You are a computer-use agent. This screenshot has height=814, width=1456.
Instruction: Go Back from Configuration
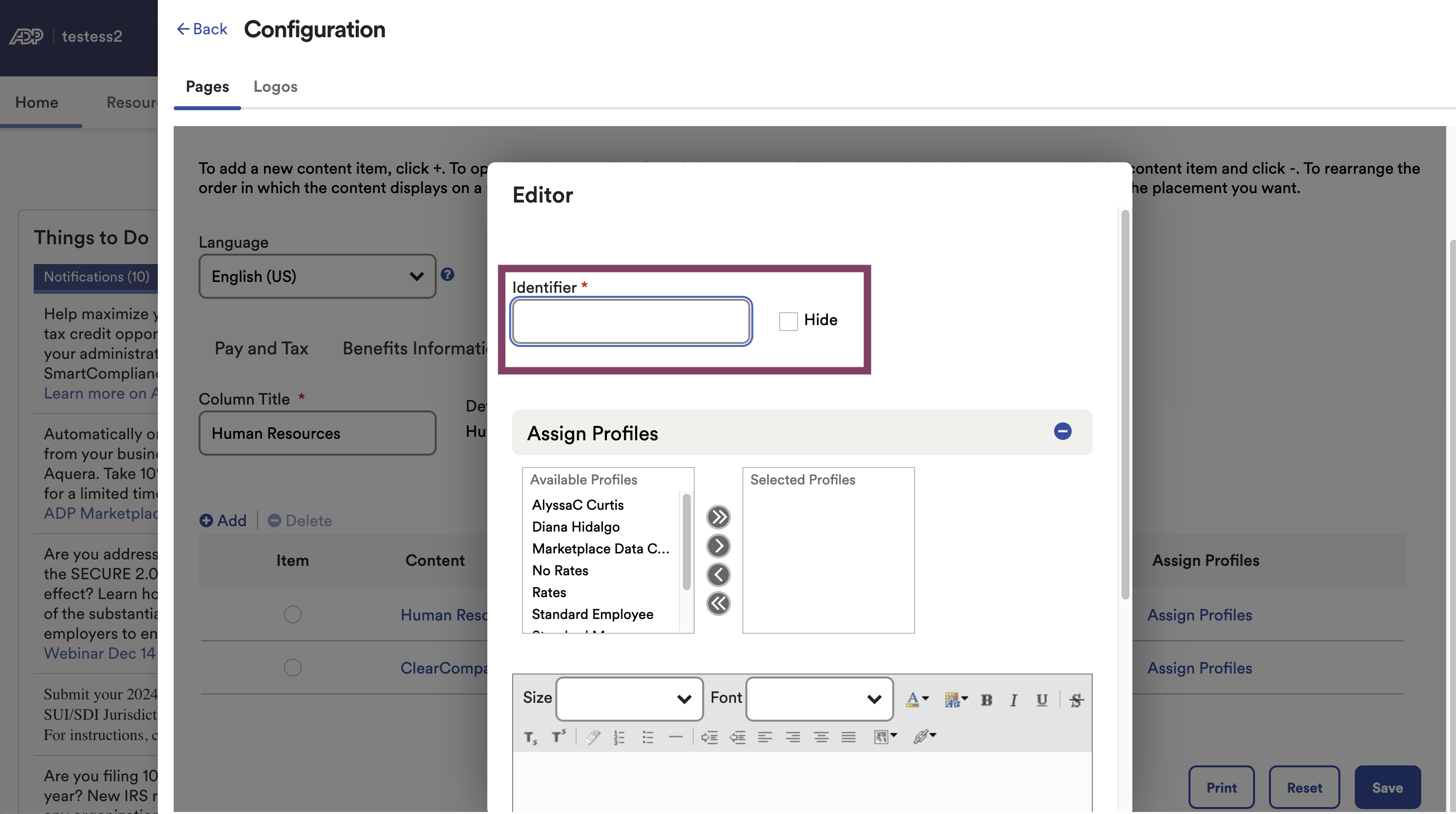tap(202, 29)
